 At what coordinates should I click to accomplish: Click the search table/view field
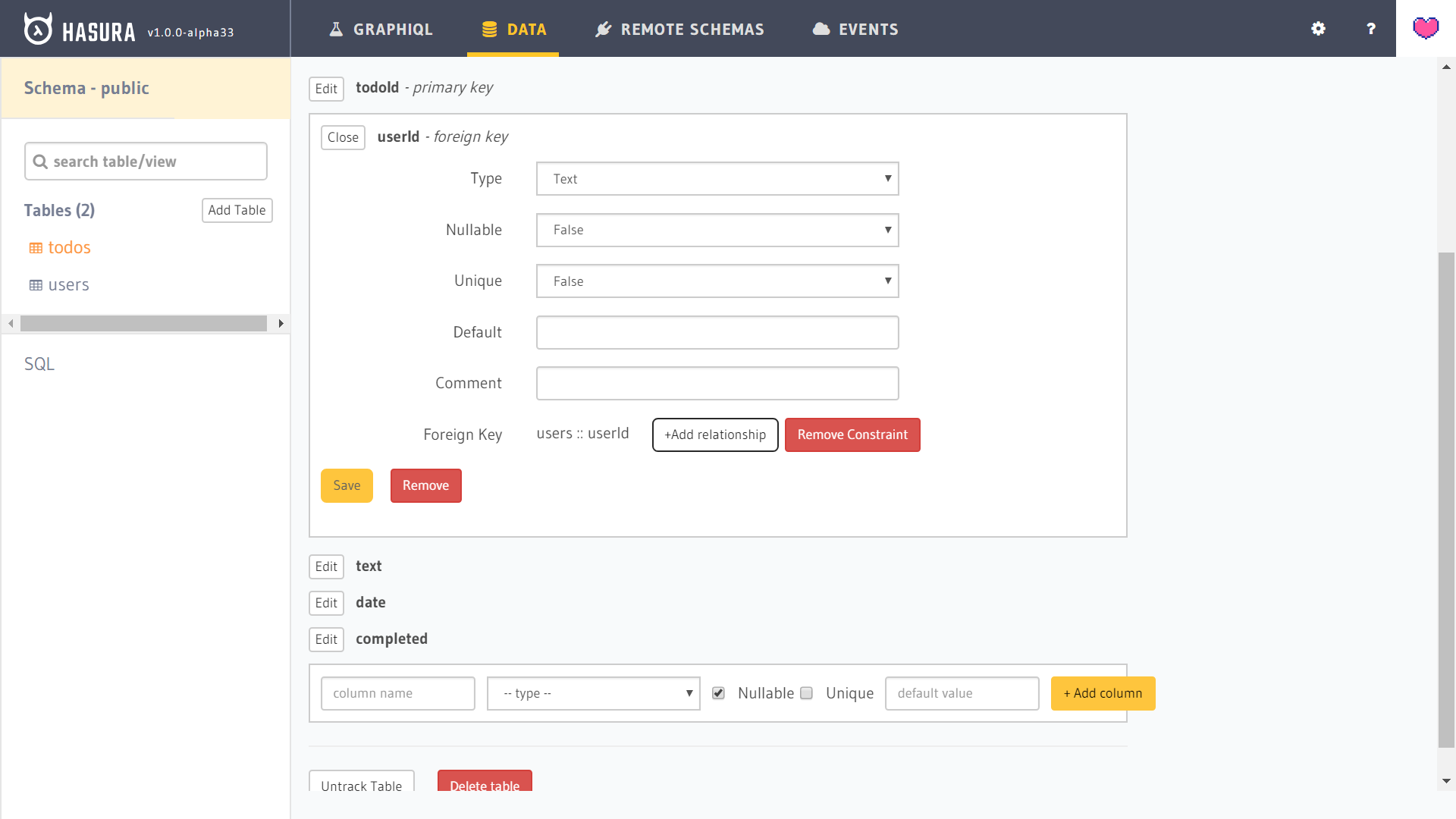(146, 162)
